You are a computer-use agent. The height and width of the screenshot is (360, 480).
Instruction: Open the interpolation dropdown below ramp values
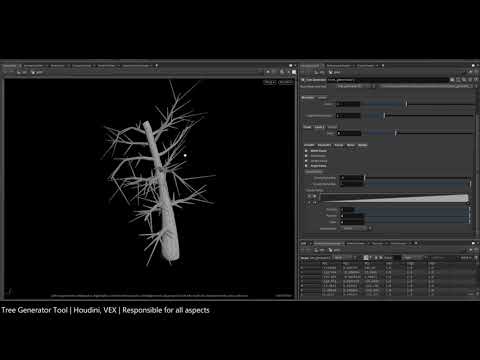click(x=353, y=228)
